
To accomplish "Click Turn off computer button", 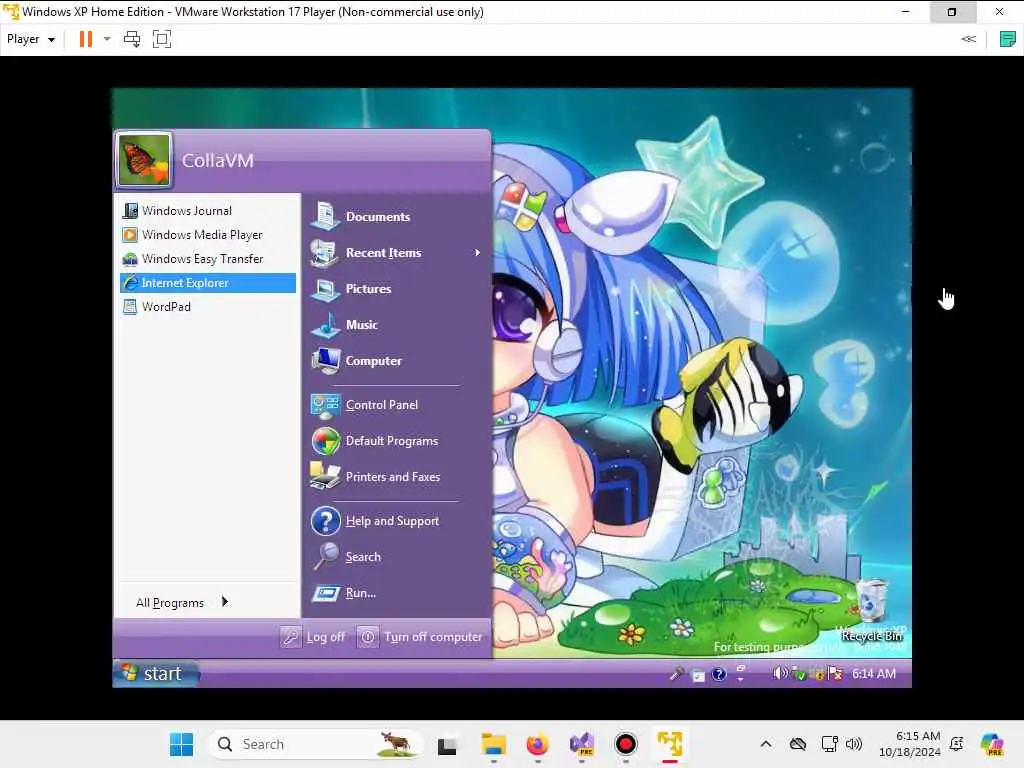I will pyautogui.click(x=421, y=637).
